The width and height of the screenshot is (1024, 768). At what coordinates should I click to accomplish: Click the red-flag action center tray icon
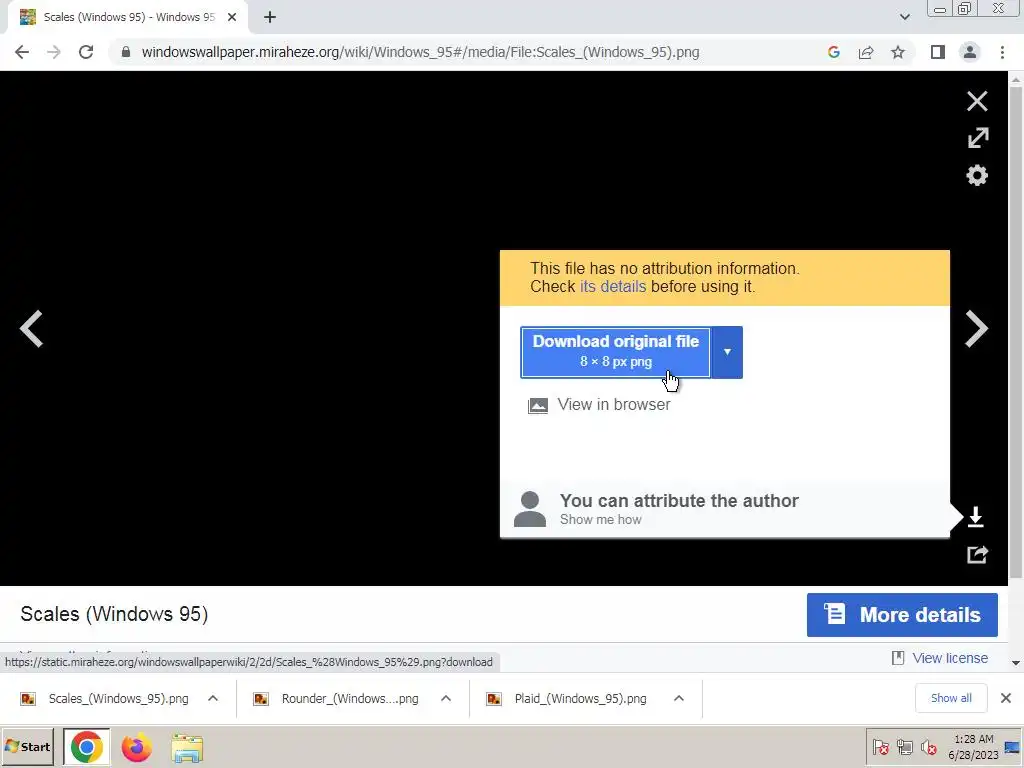pyautogui.click(x=880, y=747)
